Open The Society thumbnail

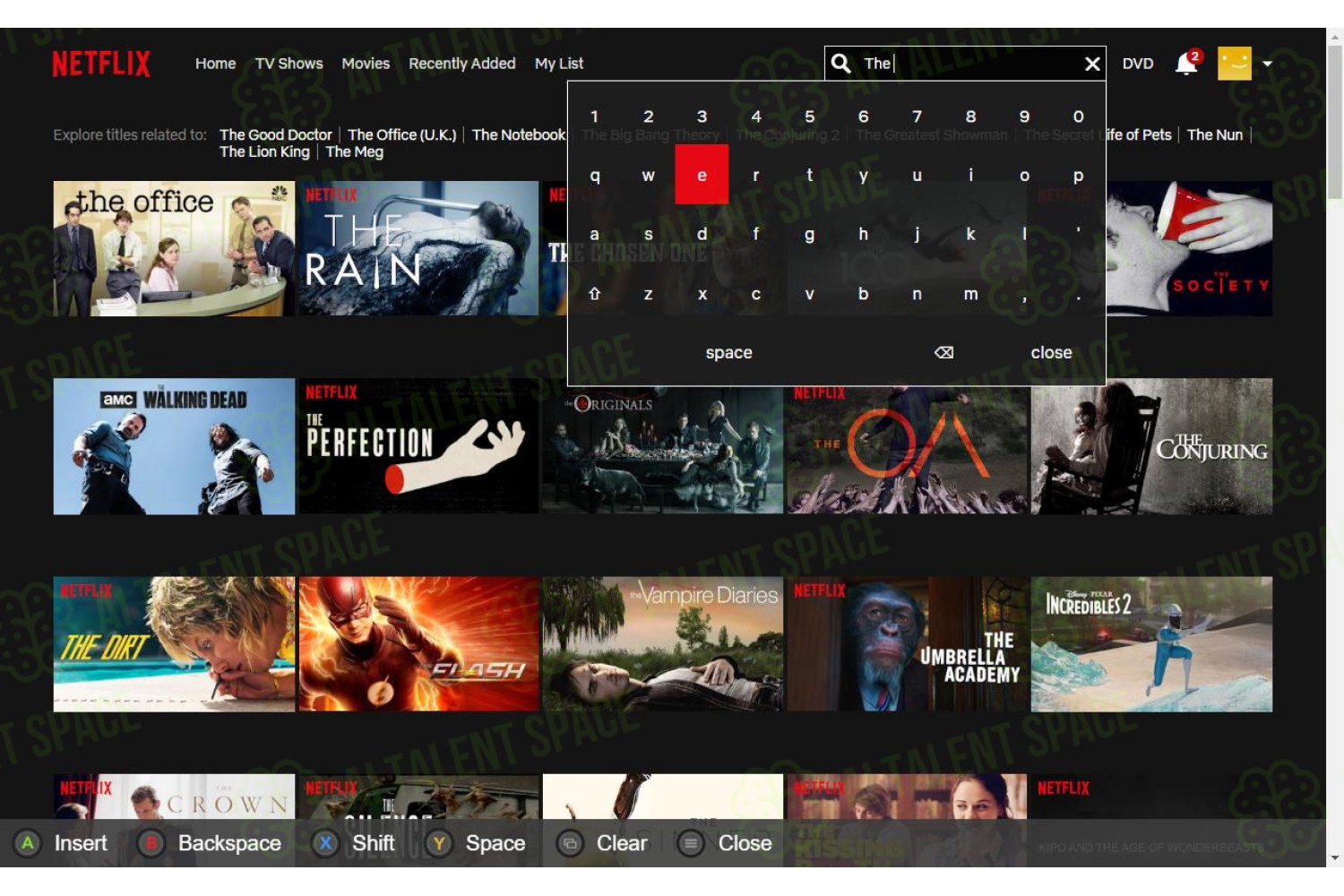(x=1189, y=248)
